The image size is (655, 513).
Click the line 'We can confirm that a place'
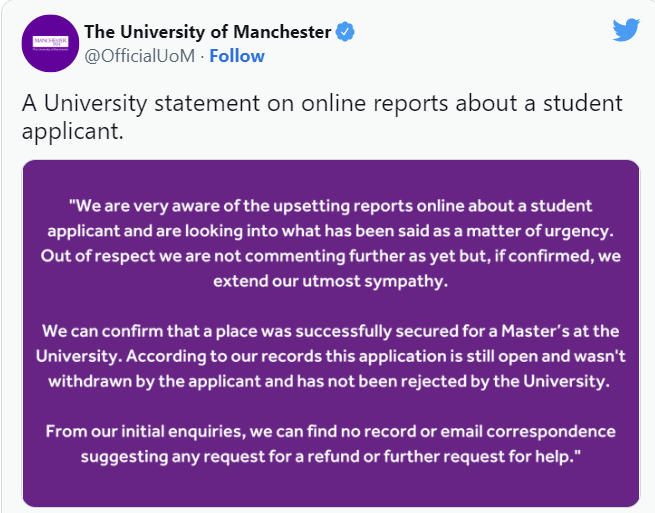[330, 331]
